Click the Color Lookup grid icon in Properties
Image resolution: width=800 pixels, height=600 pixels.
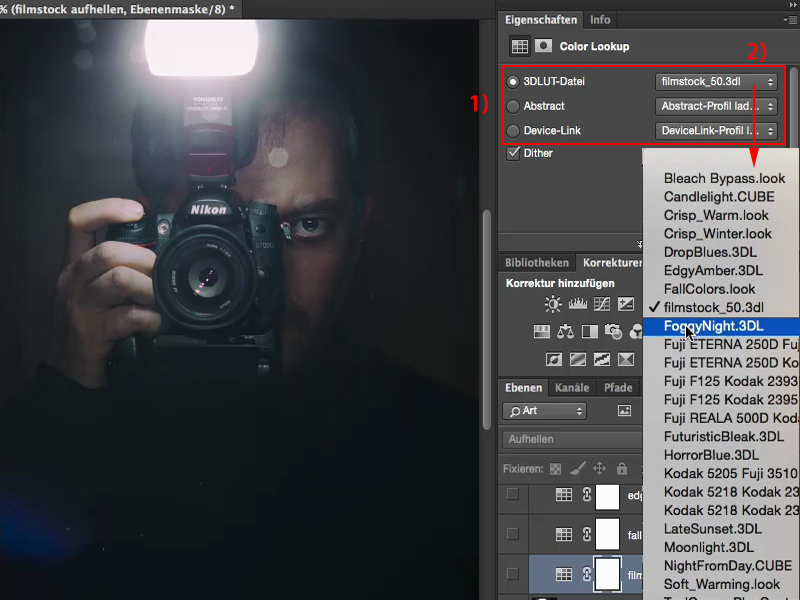click(x=519, y=46)
